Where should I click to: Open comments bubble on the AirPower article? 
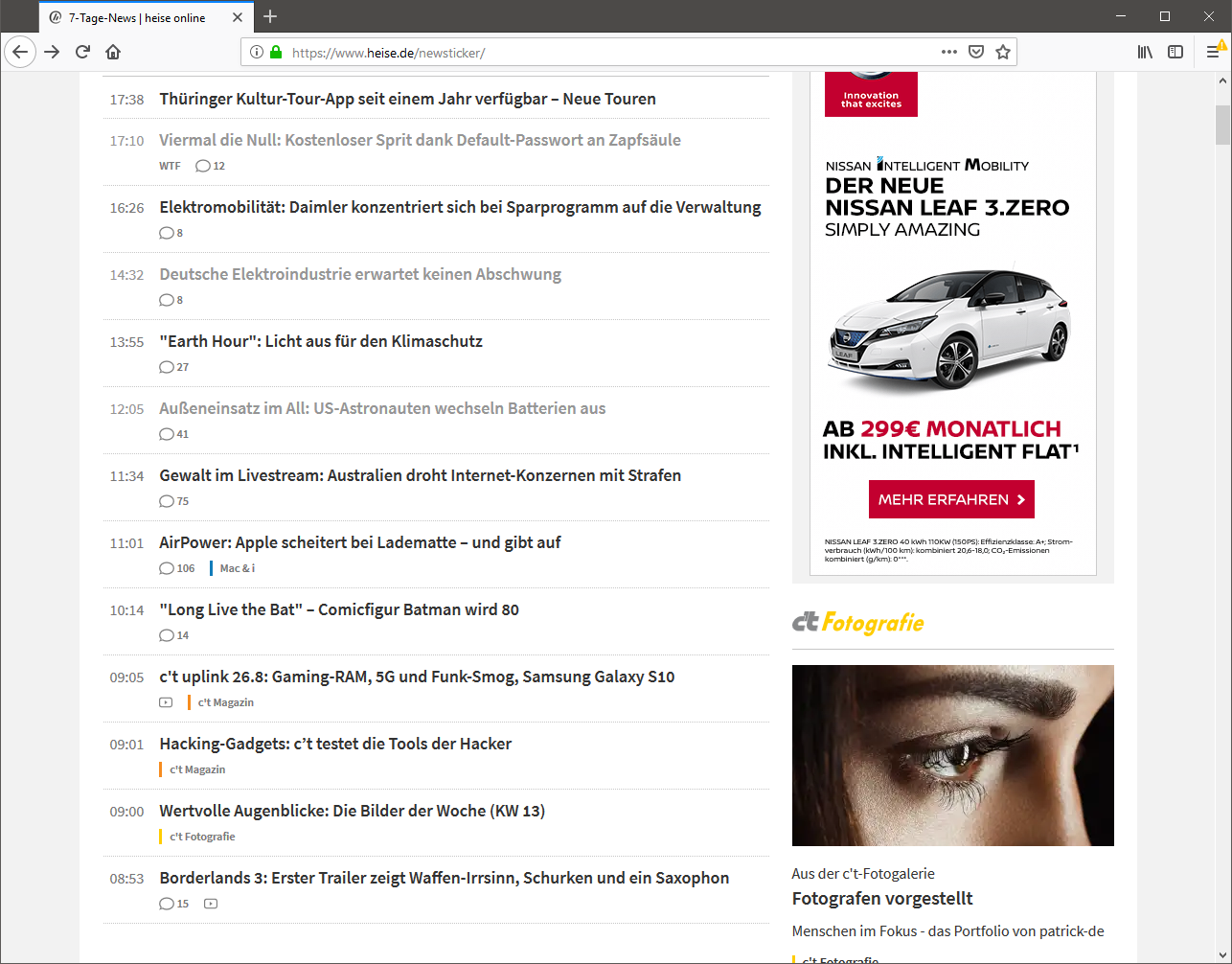coord(168,568)
